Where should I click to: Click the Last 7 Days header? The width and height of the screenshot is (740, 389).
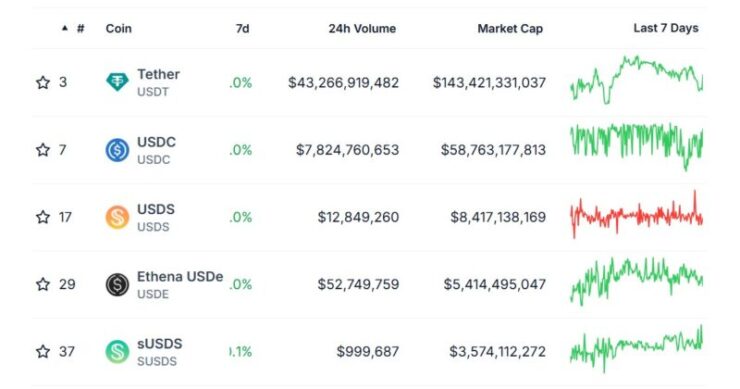tap(665, 28)
